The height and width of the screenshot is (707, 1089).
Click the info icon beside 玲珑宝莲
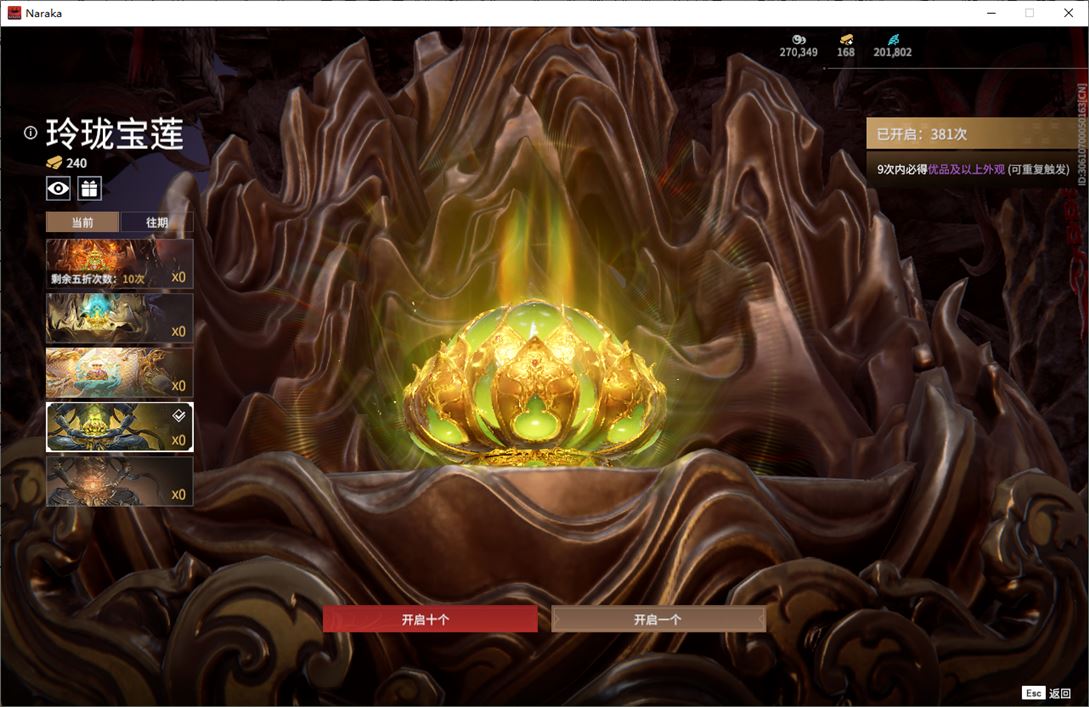[31, 133]
